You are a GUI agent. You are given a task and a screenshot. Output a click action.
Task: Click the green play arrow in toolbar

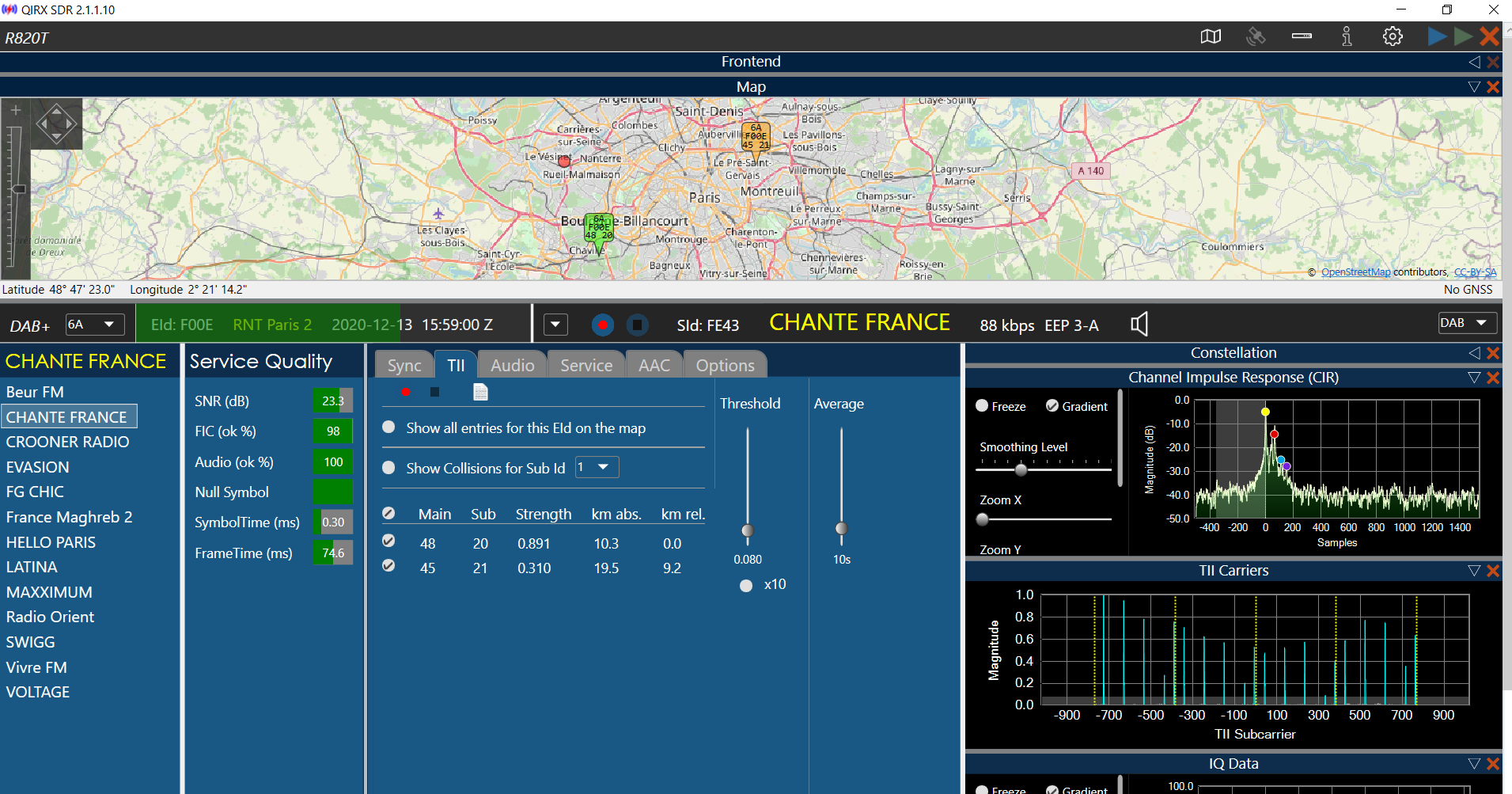click(x=1464, y=36)
